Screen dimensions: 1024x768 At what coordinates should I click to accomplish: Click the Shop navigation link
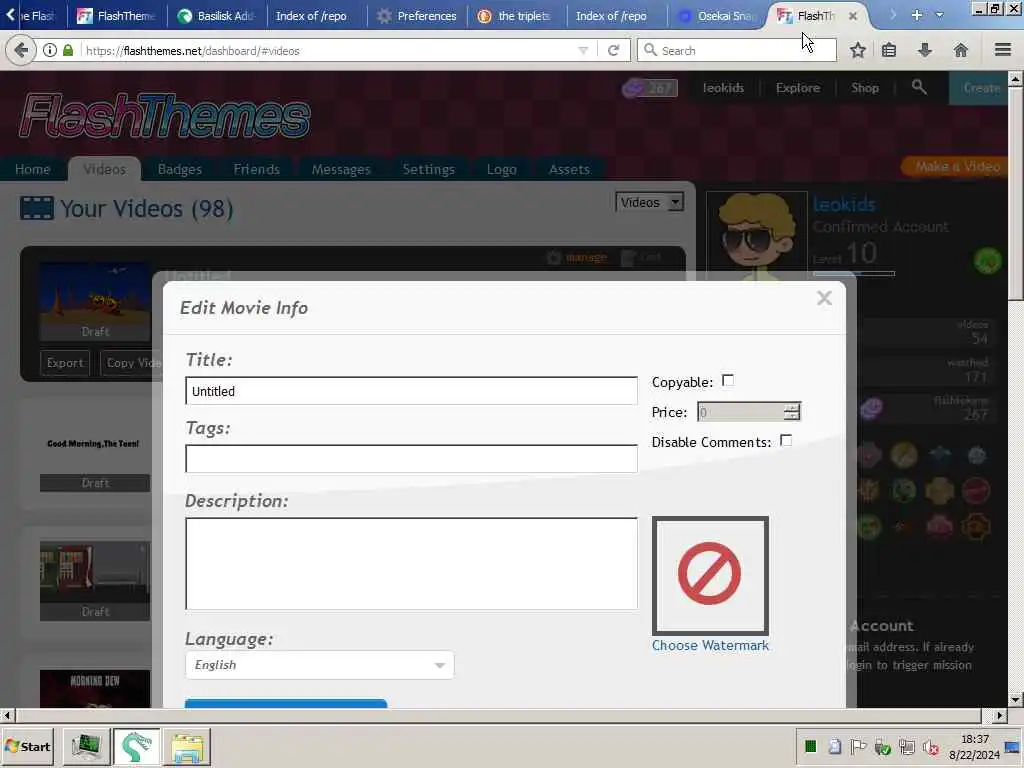865,88
